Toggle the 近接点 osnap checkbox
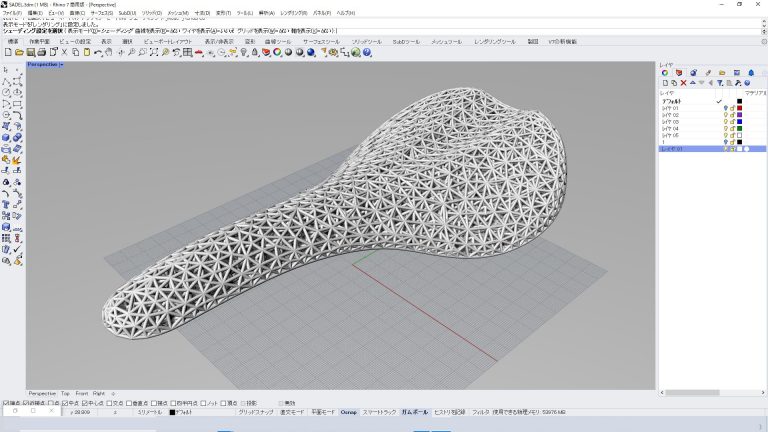Screen dimensions: 768x432 tap(26, 403)
